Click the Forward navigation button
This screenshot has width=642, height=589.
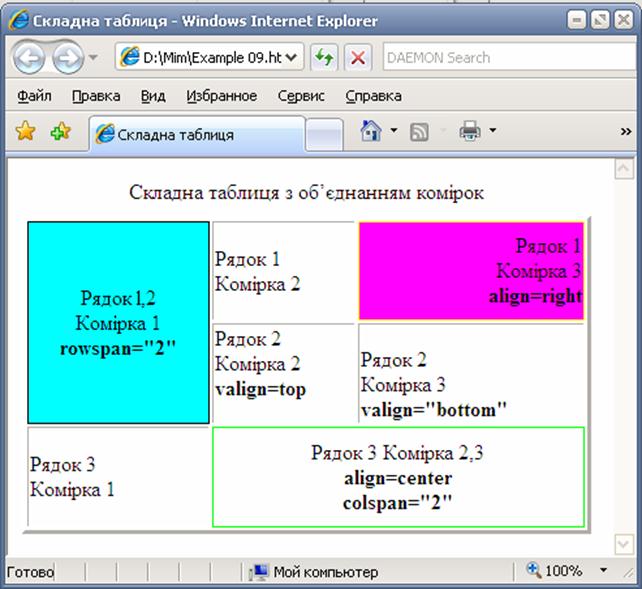(x=68, y=57)
